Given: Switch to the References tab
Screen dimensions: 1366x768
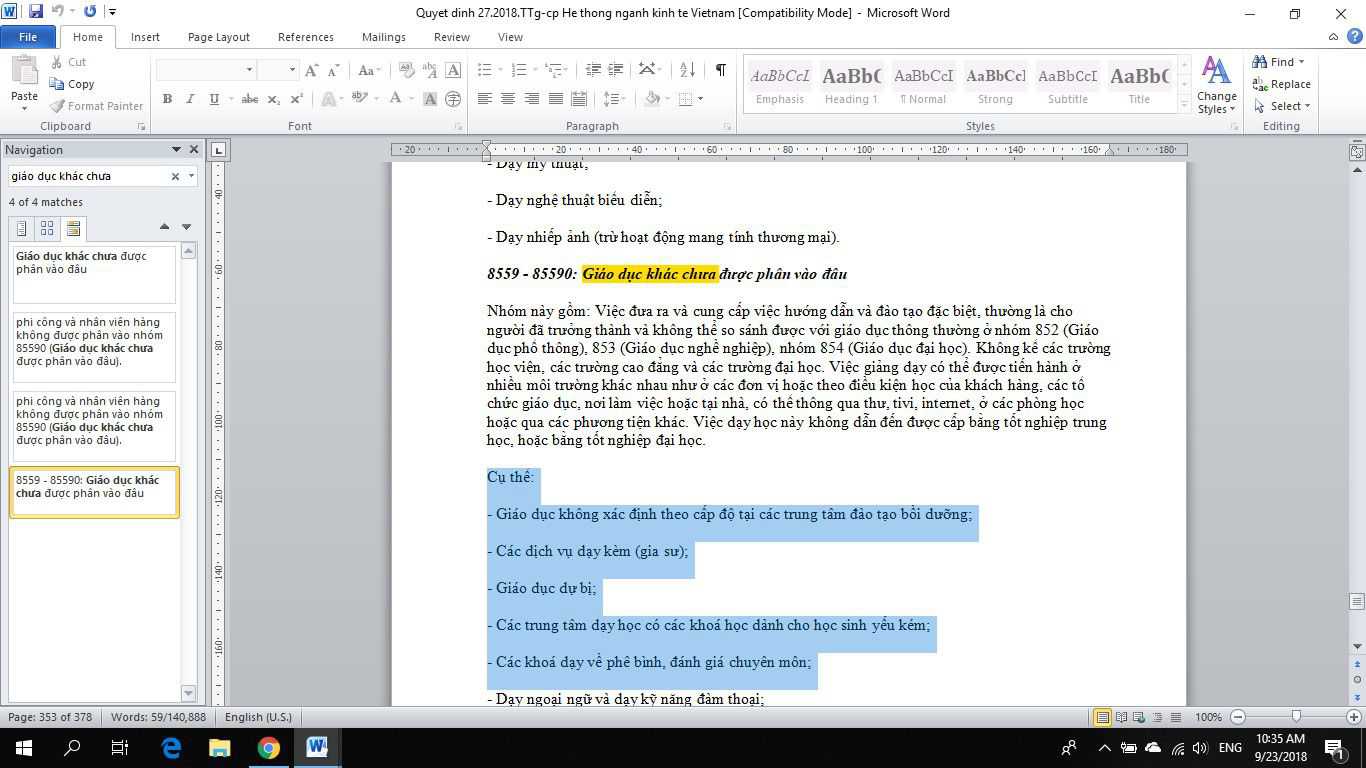Looking at the screenshot, I should (305, 37).
